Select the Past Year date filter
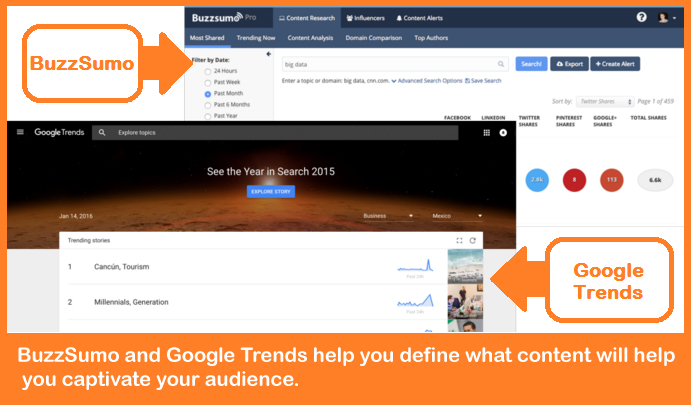 [x=208, y=116]
